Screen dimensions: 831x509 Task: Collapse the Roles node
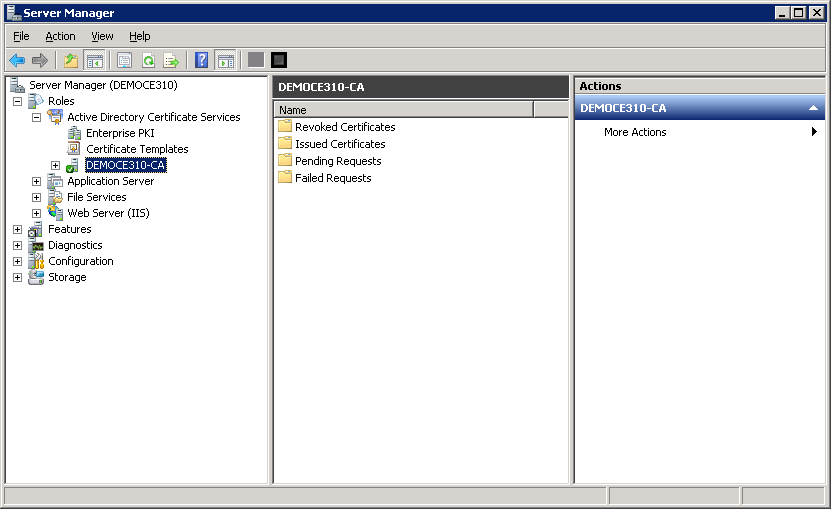pyautogui.click(x=17, y=101)
